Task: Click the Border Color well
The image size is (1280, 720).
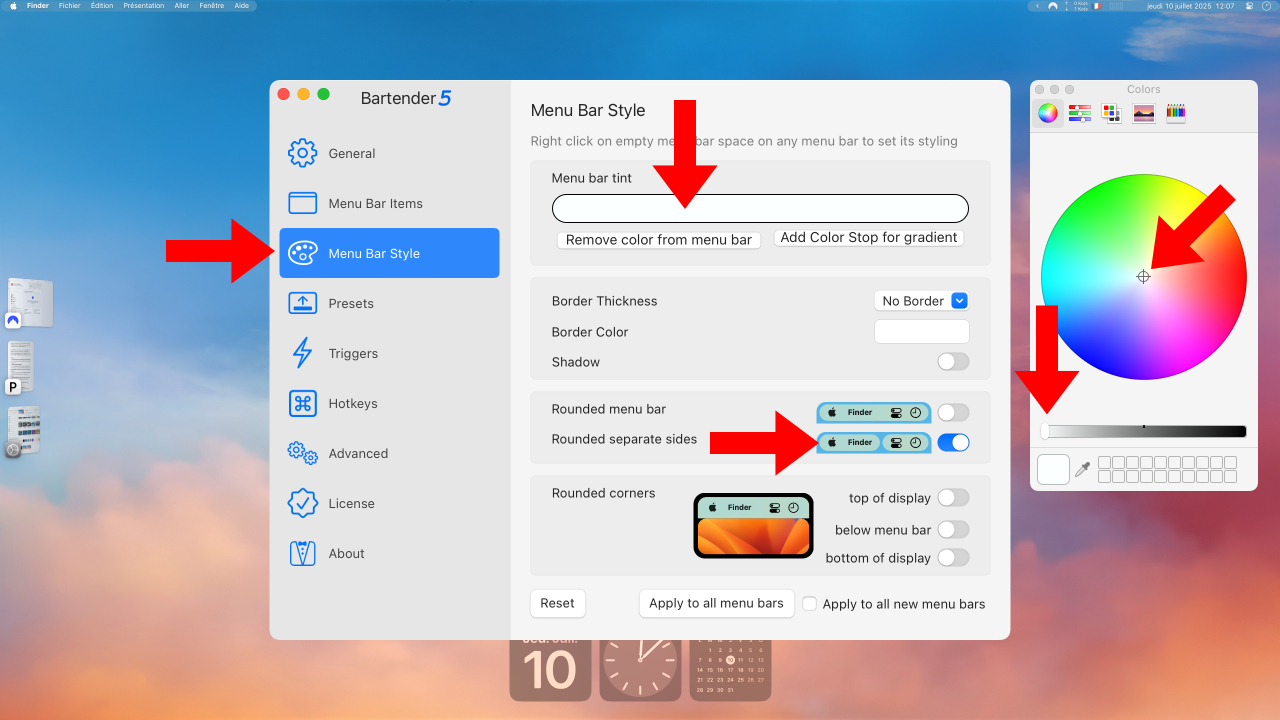Action: (922, 332)
